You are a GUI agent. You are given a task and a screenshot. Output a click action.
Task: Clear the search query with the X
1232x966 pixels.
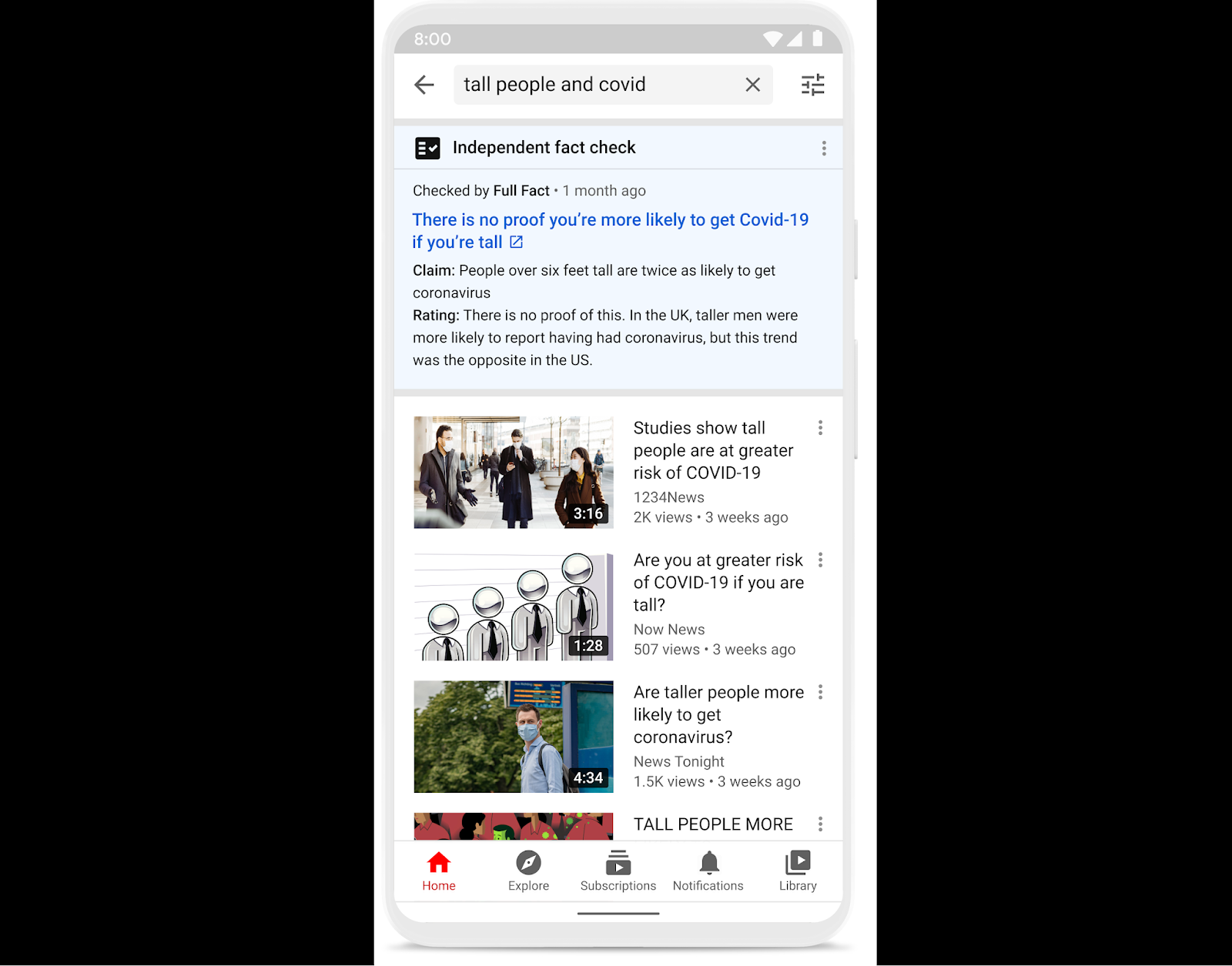coord(752,85)
